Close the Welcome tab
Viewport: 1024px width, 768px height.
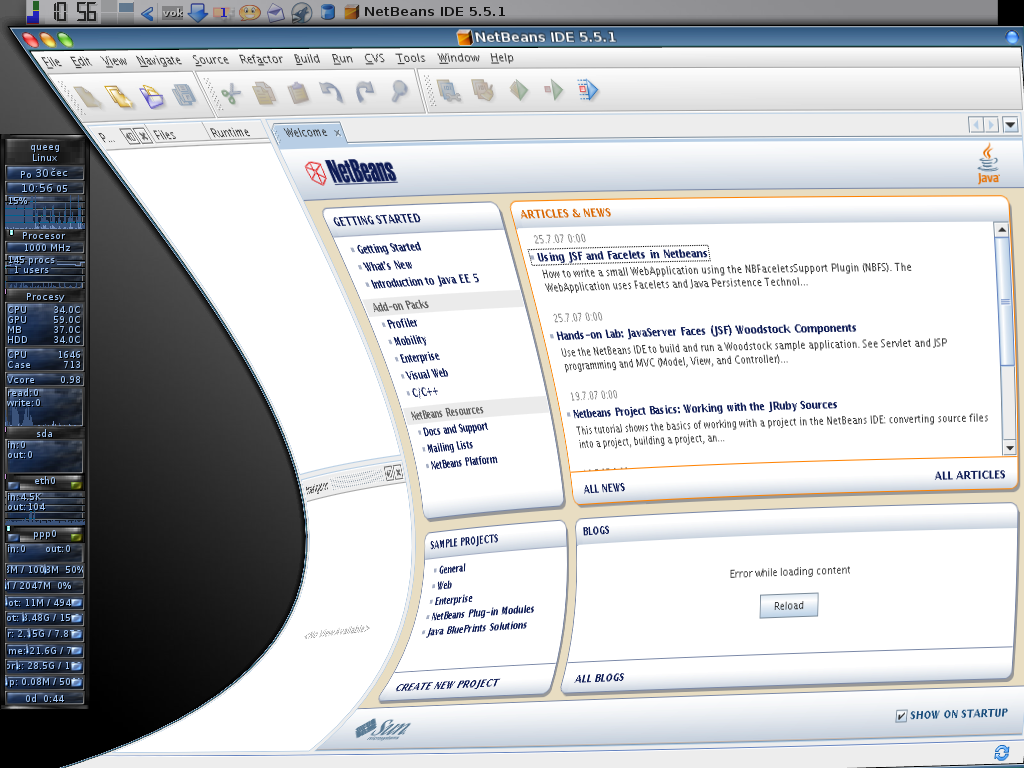tap(337, 133)
